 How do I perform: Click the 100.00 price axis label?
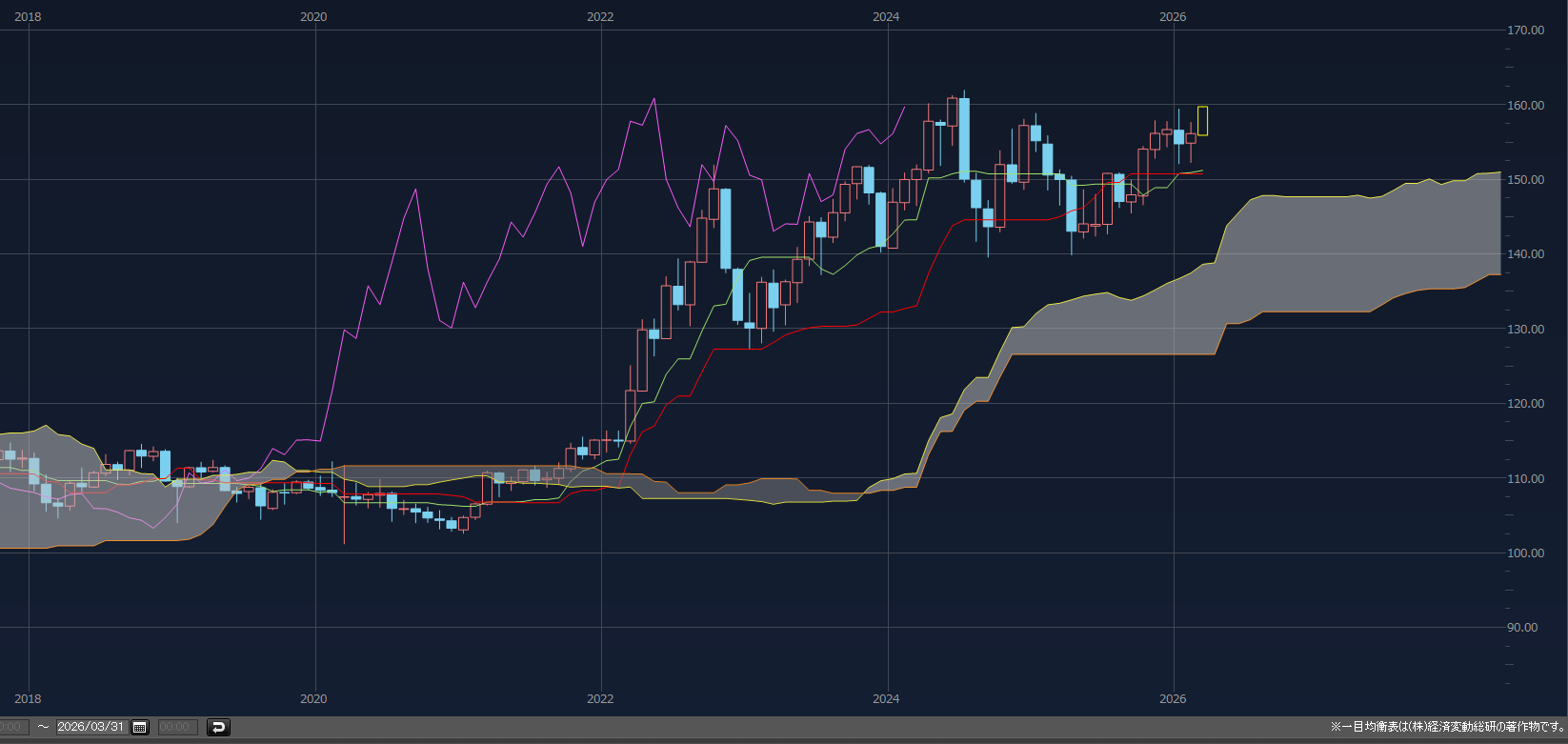click(1525, 553)
